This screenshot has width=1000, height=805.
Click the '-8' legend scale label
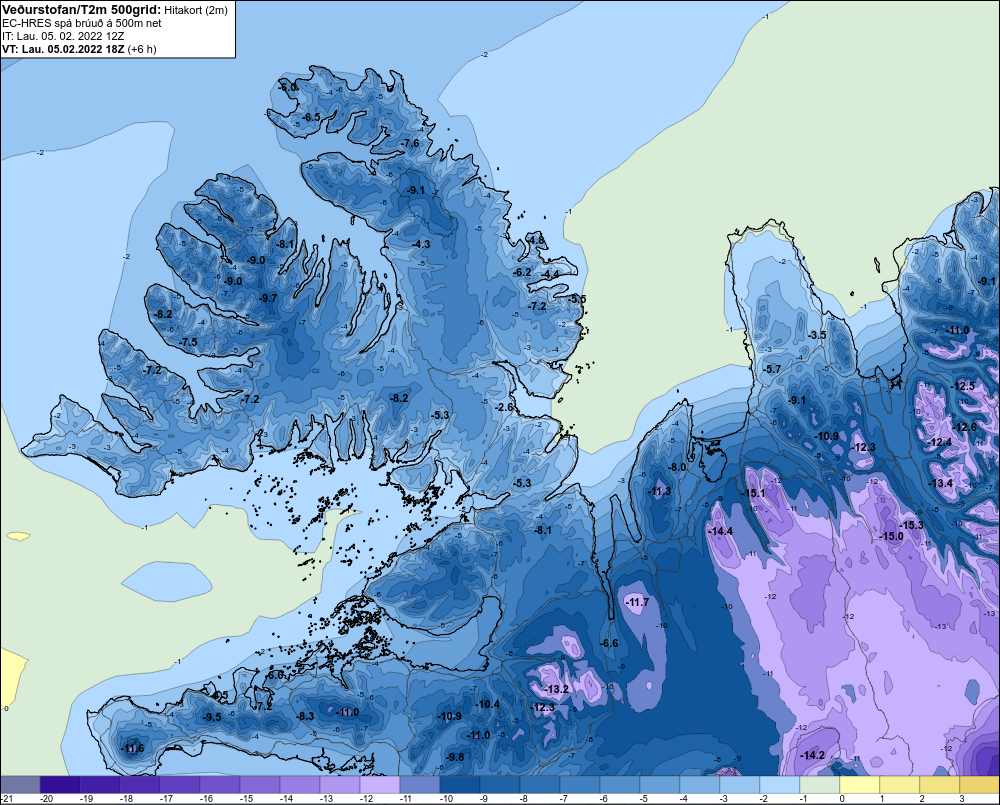(x=524, y=799)
